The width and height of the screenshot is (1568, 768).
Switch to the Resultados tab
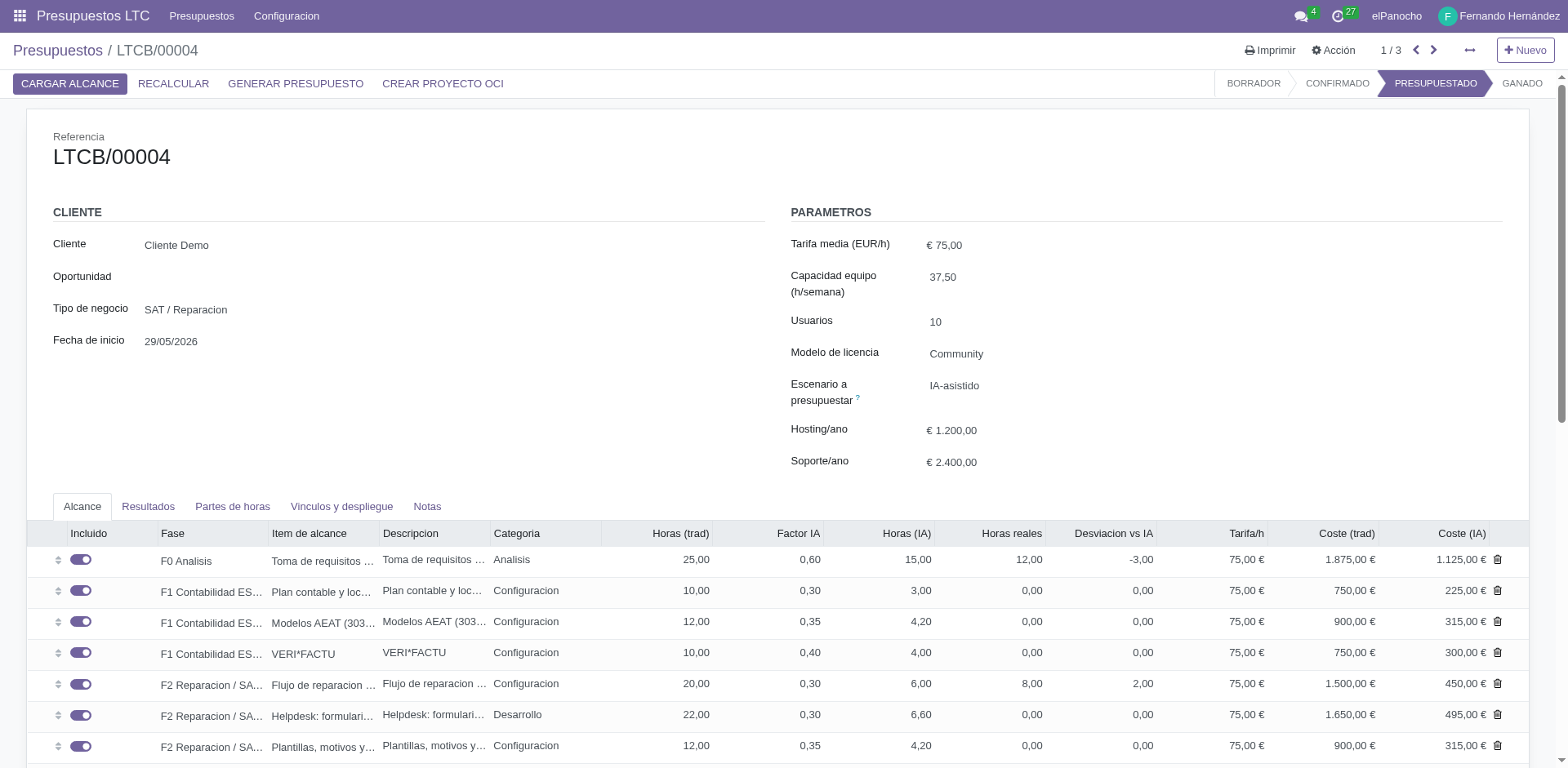coord(148,507)
